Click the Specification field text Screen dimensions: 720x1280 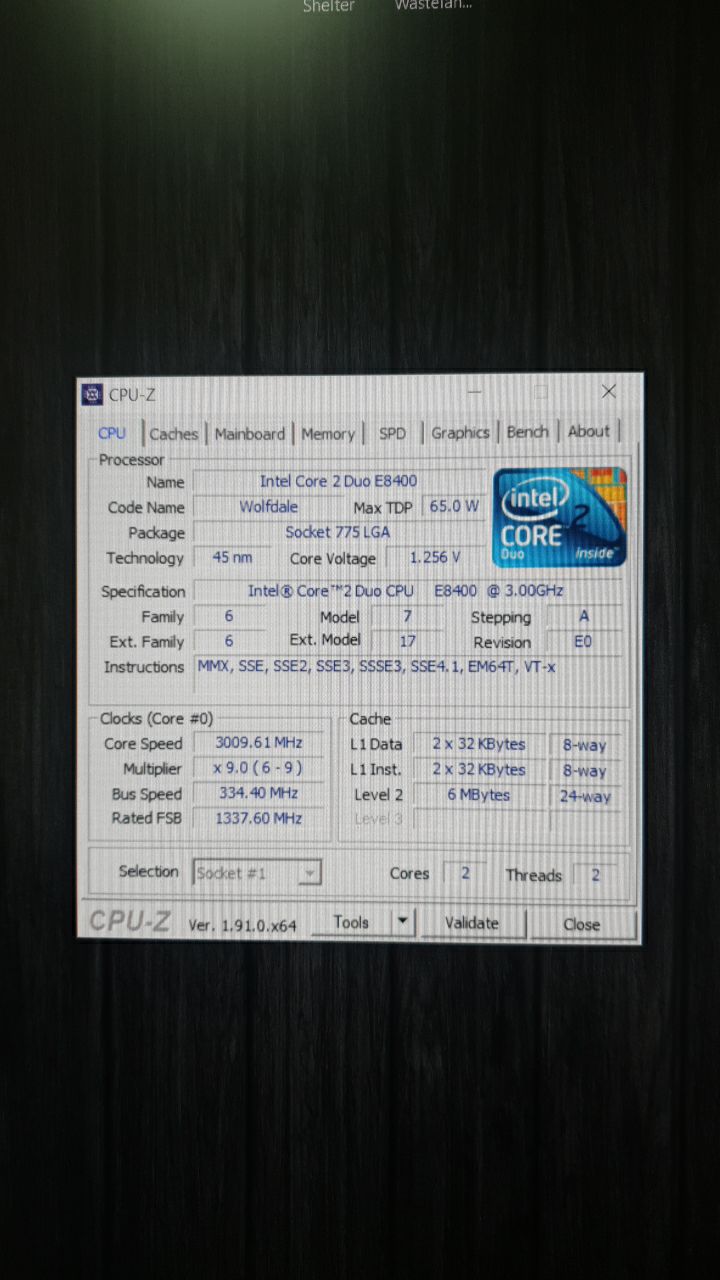[406, 591]
